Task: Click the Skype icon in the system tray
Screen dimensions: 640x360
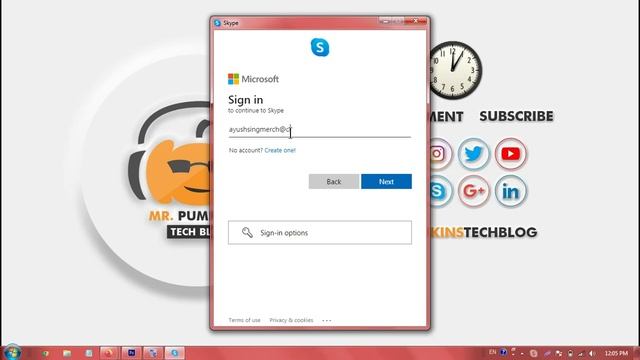Action: pos(533,353)
